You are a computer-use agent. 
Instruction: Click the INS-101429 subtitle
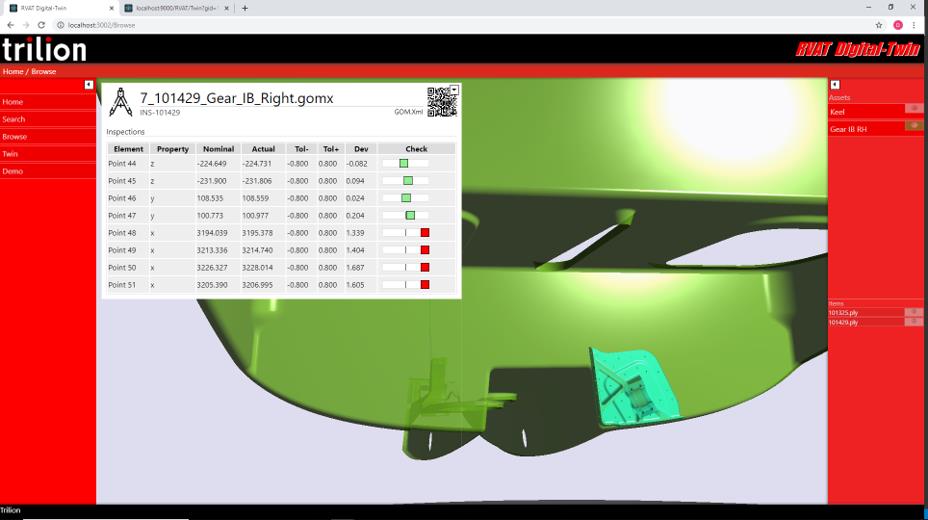pos(160,112)
